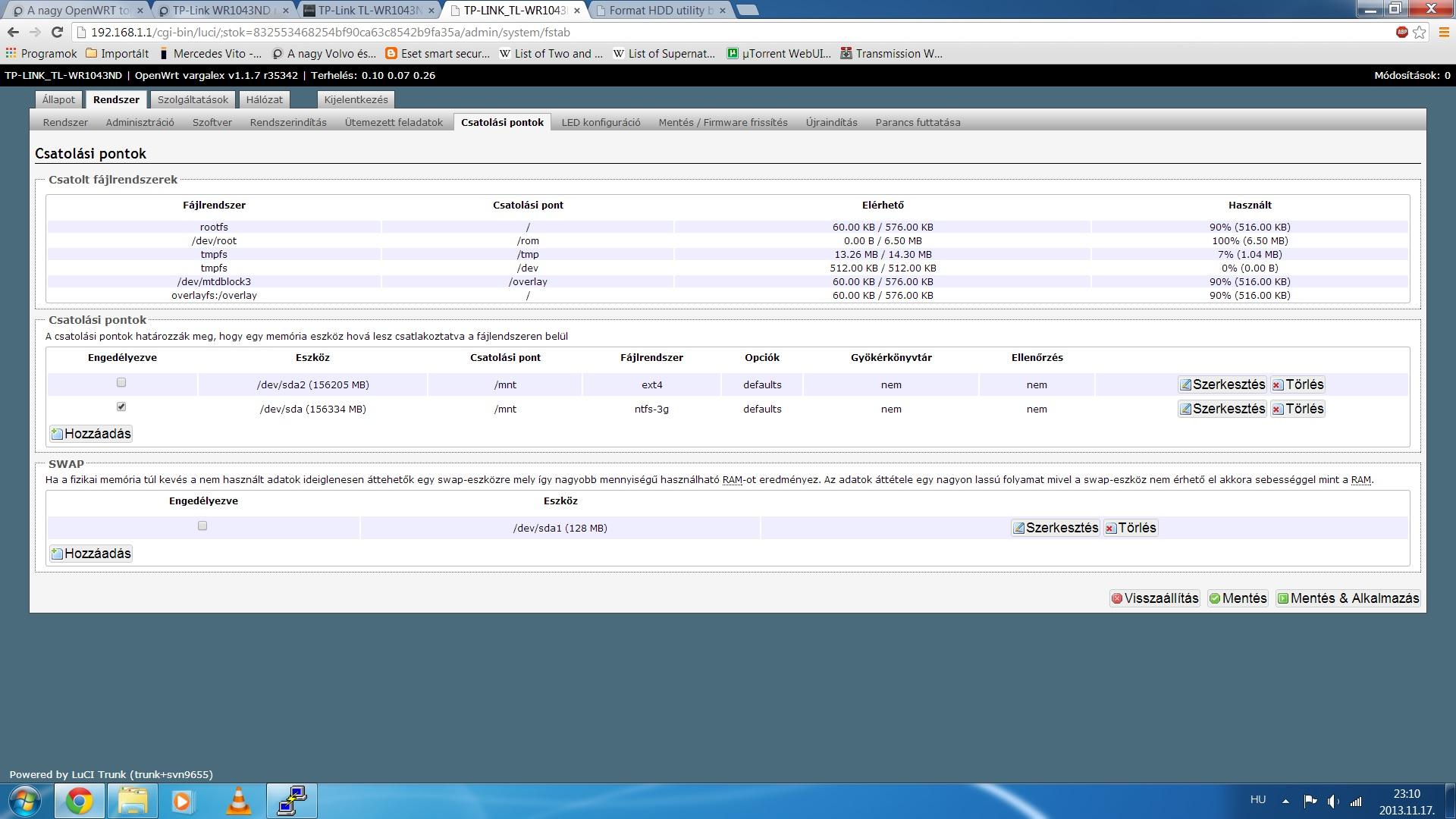Viewport: 1456px width, 819px height.
Task: Open the Chrome hamburger menu
Action: pyautogui.click(x=1443, y=32)
